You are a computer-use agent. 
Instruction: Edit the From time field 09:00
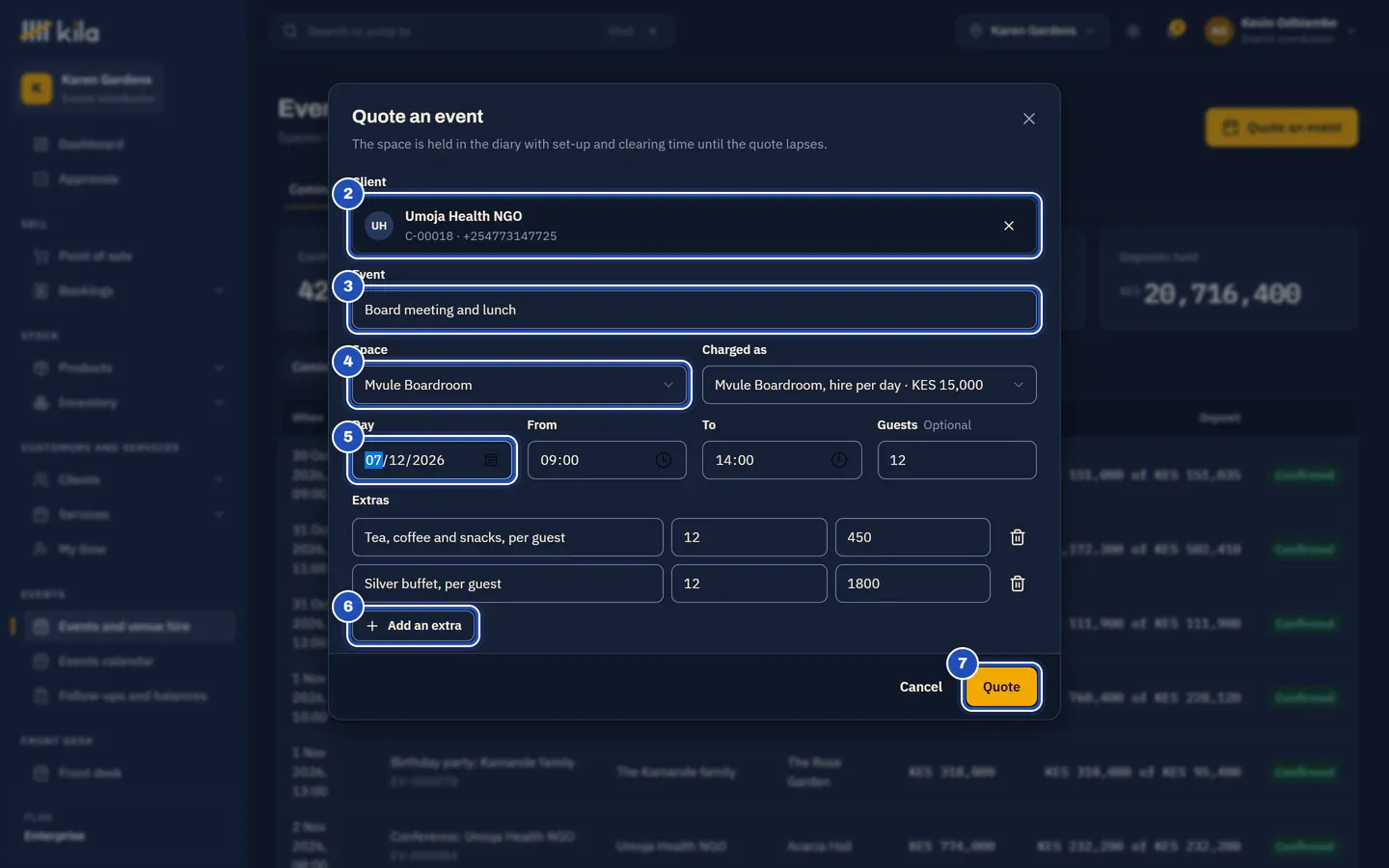click(607, 460)
